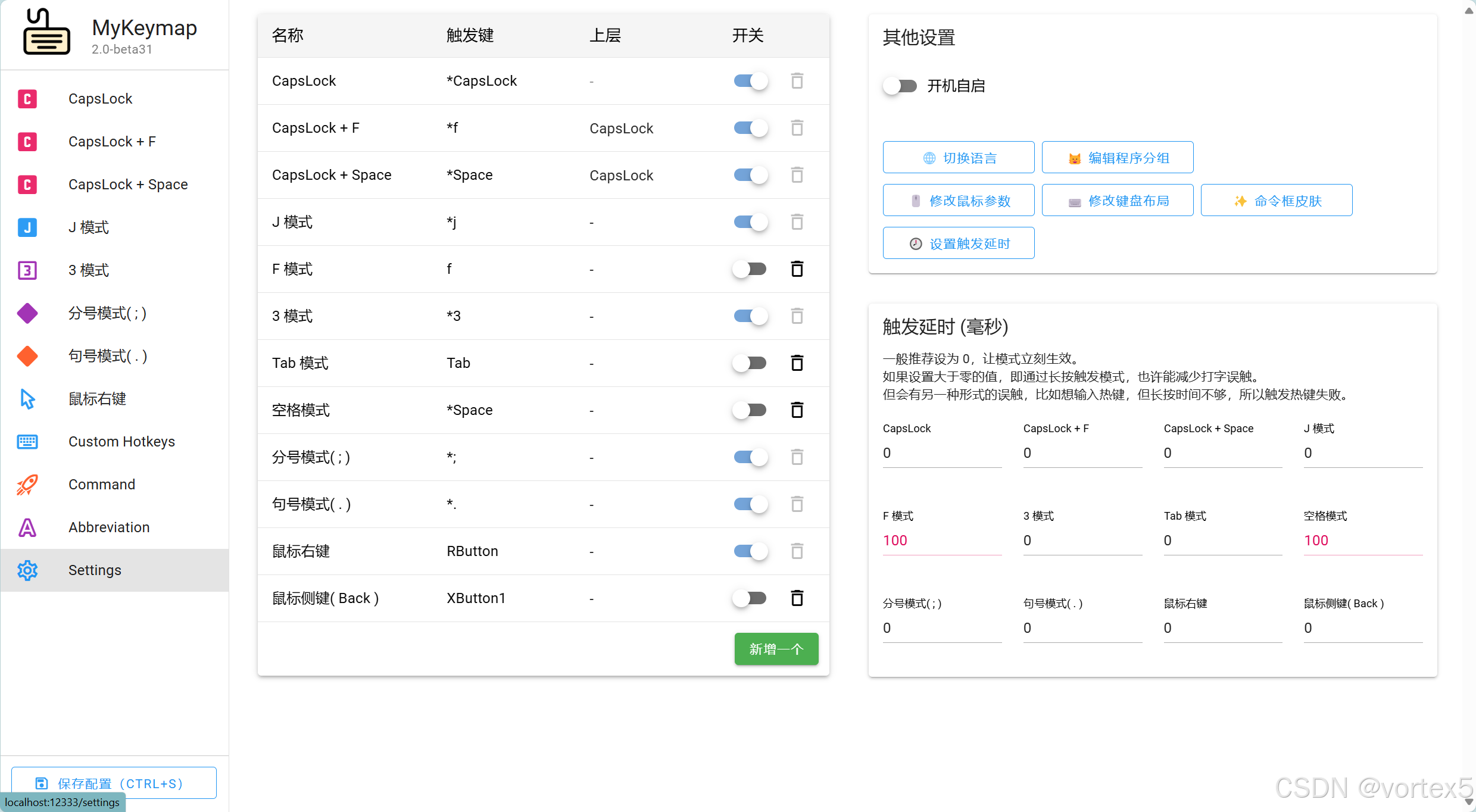
Task: Delete the Tab 模式 row with trash icon
Action: pyautogui.click(x=797, y=363)
